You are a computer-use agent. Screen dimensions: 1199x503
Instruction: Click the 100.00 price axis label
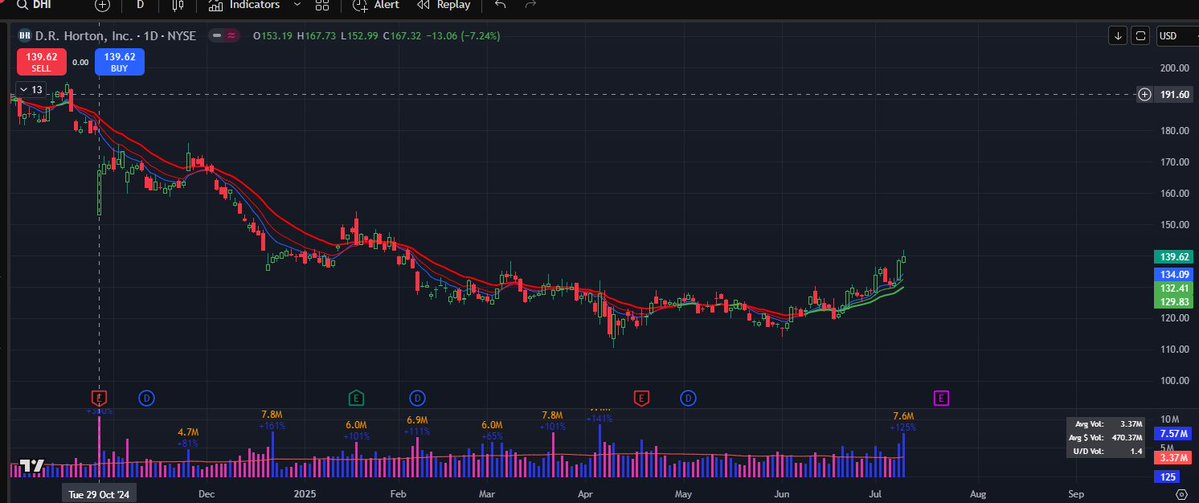(1174, 381)
